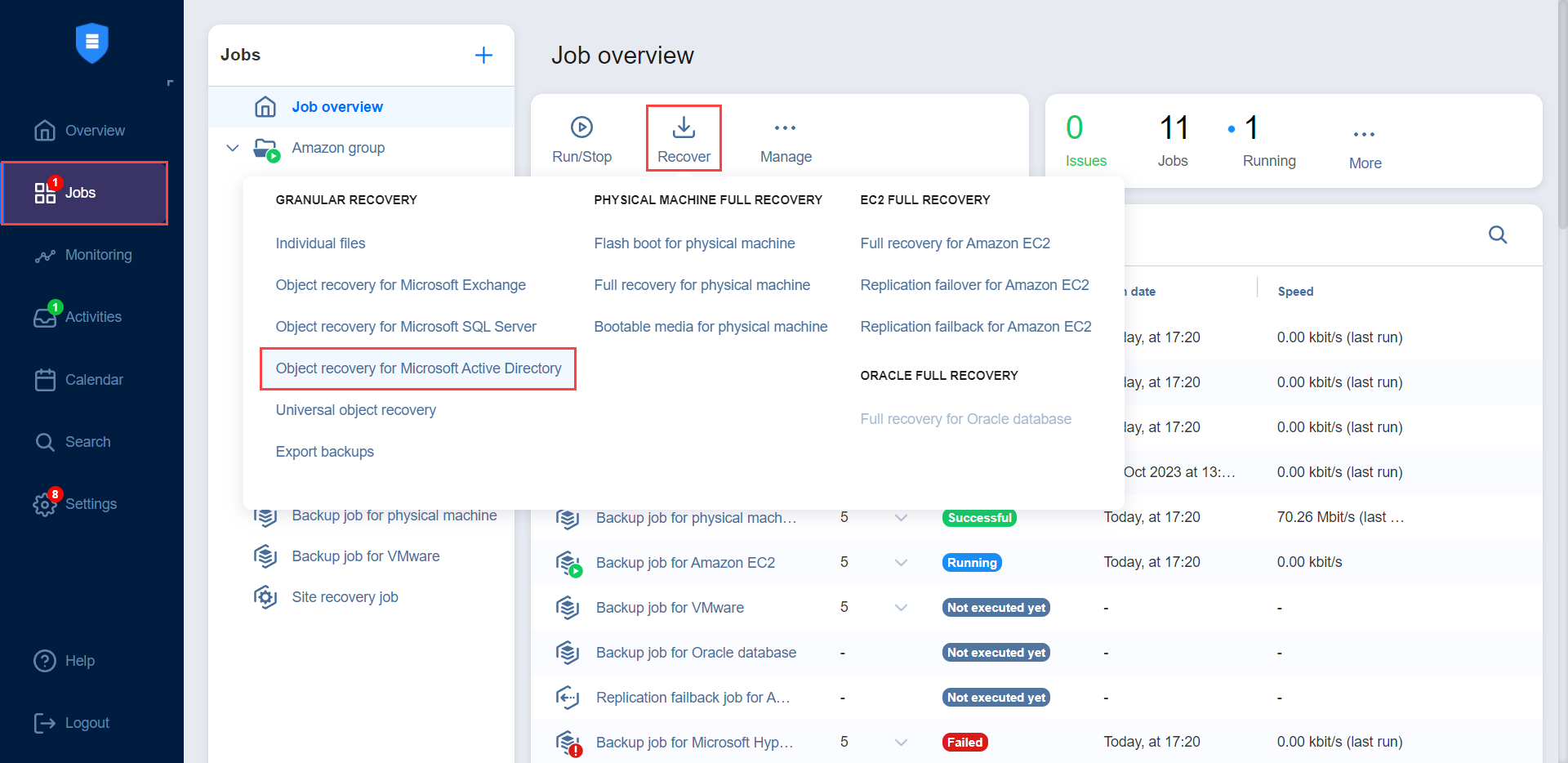Choose Replication failover for Amazon EC2
The width and height of the screenshot is (1568, 763).
pyautogui.click(x=974, y=285)
